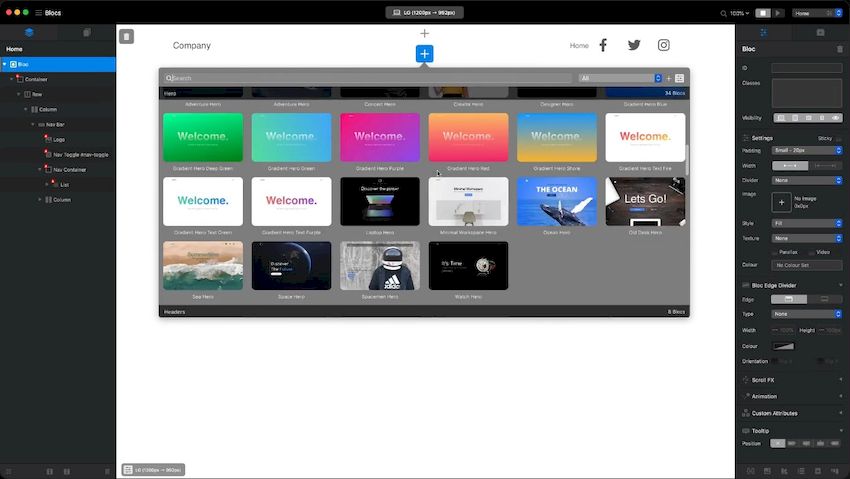Screen dimensions: 850x479
Task: Toggle visibility for the second device breakpoint
Action: (x=795, y=118)
